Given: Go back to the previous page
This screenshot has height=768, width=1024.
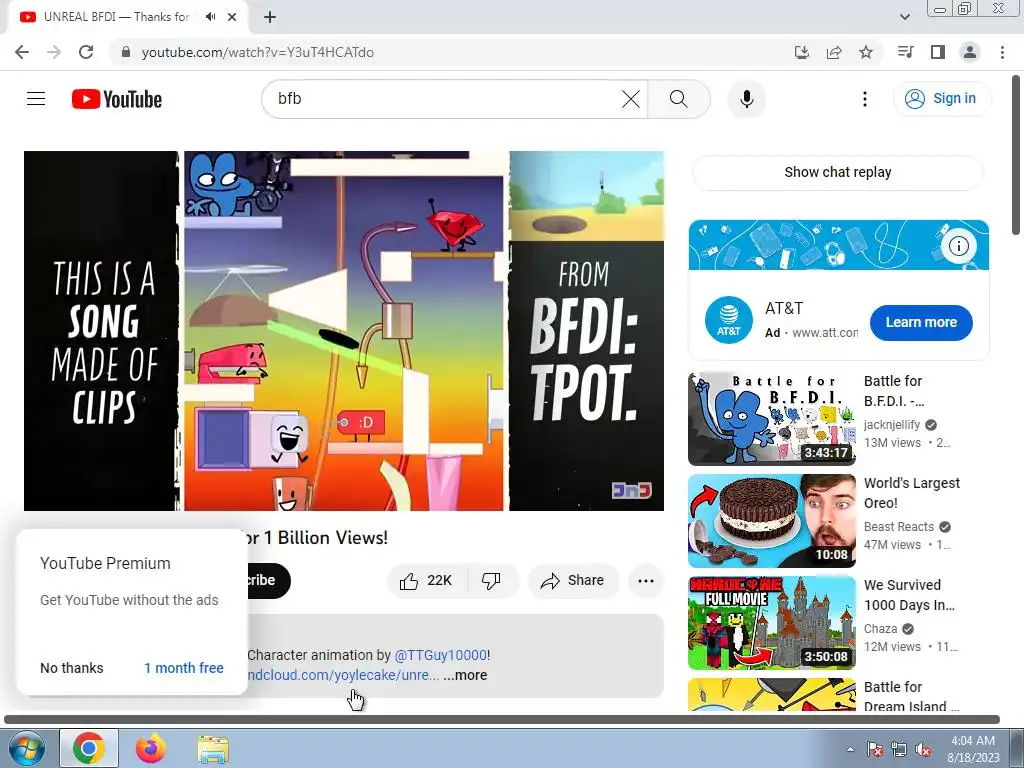Looking at the screenshot, I should [22, 52].
